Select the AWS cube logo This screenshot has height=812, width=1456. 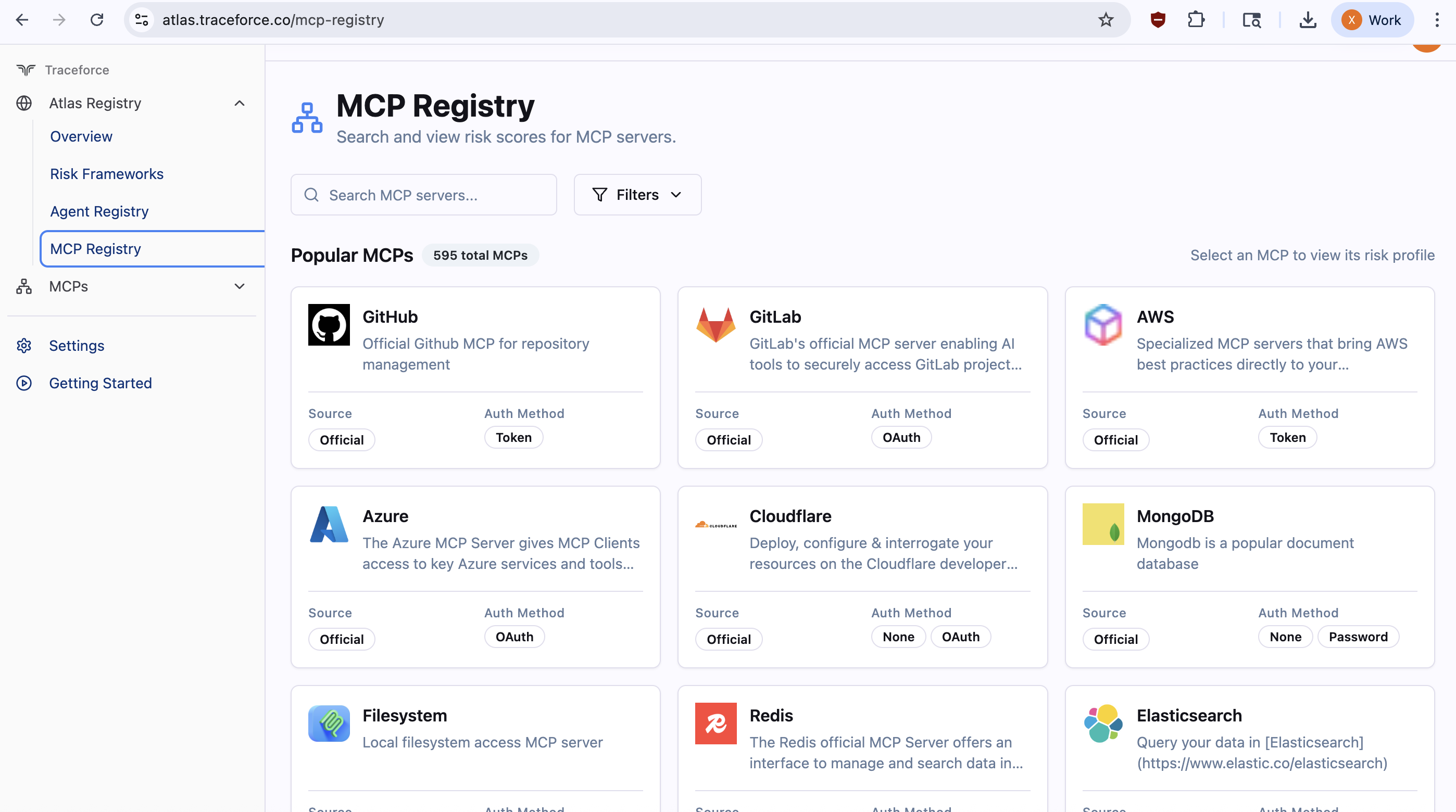point(1103,324)
